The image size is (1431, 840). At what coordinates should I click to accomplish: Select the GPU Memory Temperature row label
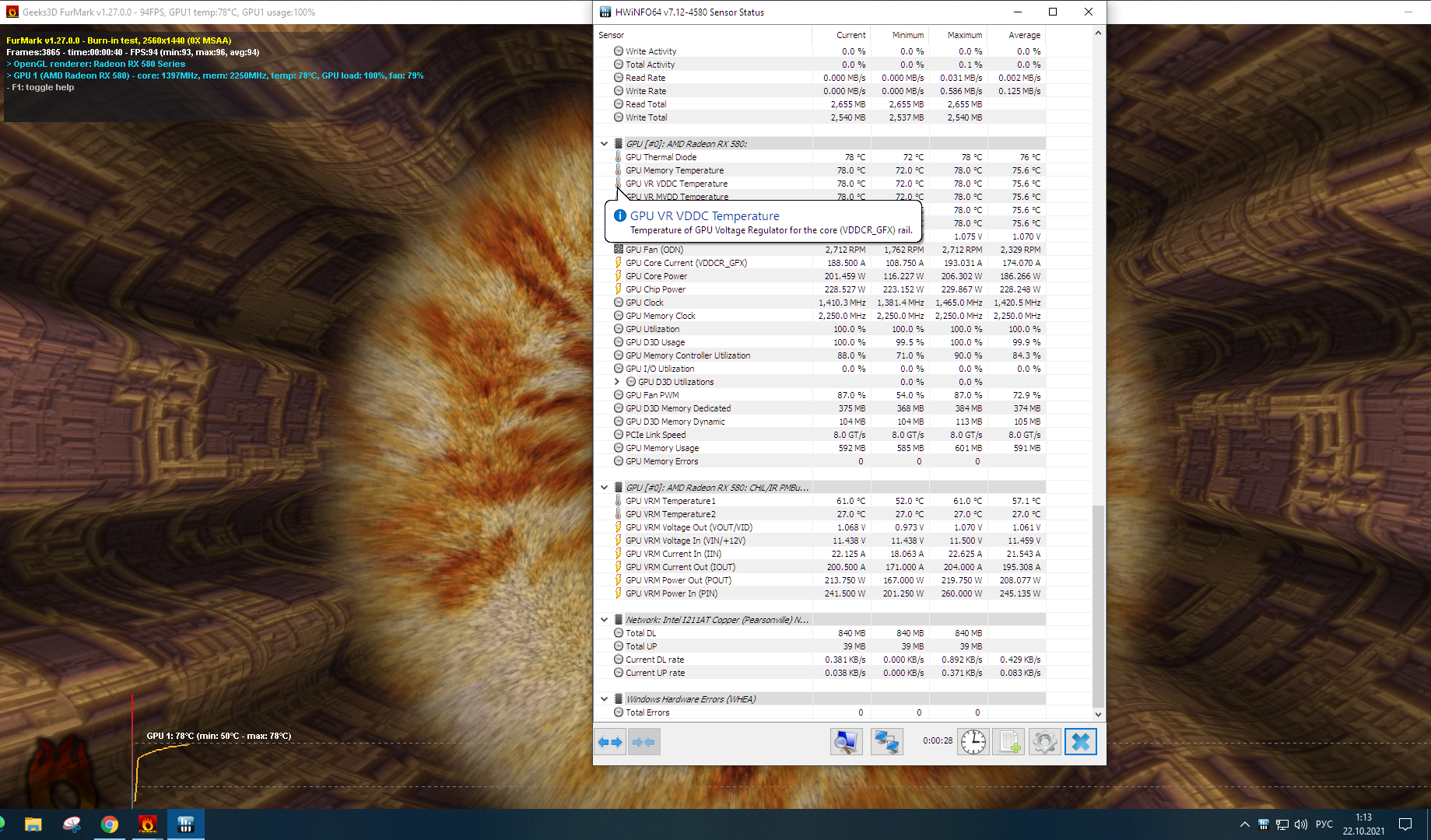(675, 170)
